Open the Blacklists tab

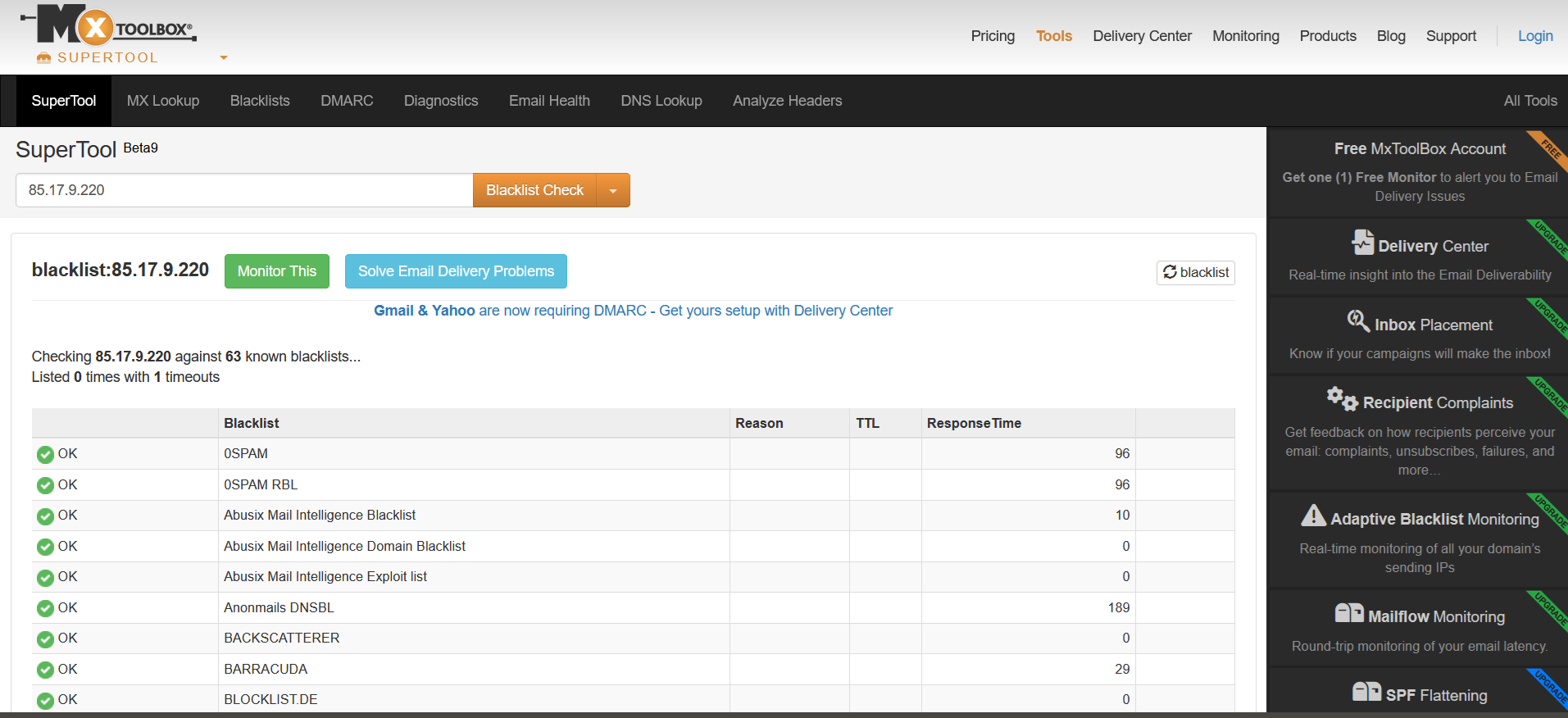[260, 101]
